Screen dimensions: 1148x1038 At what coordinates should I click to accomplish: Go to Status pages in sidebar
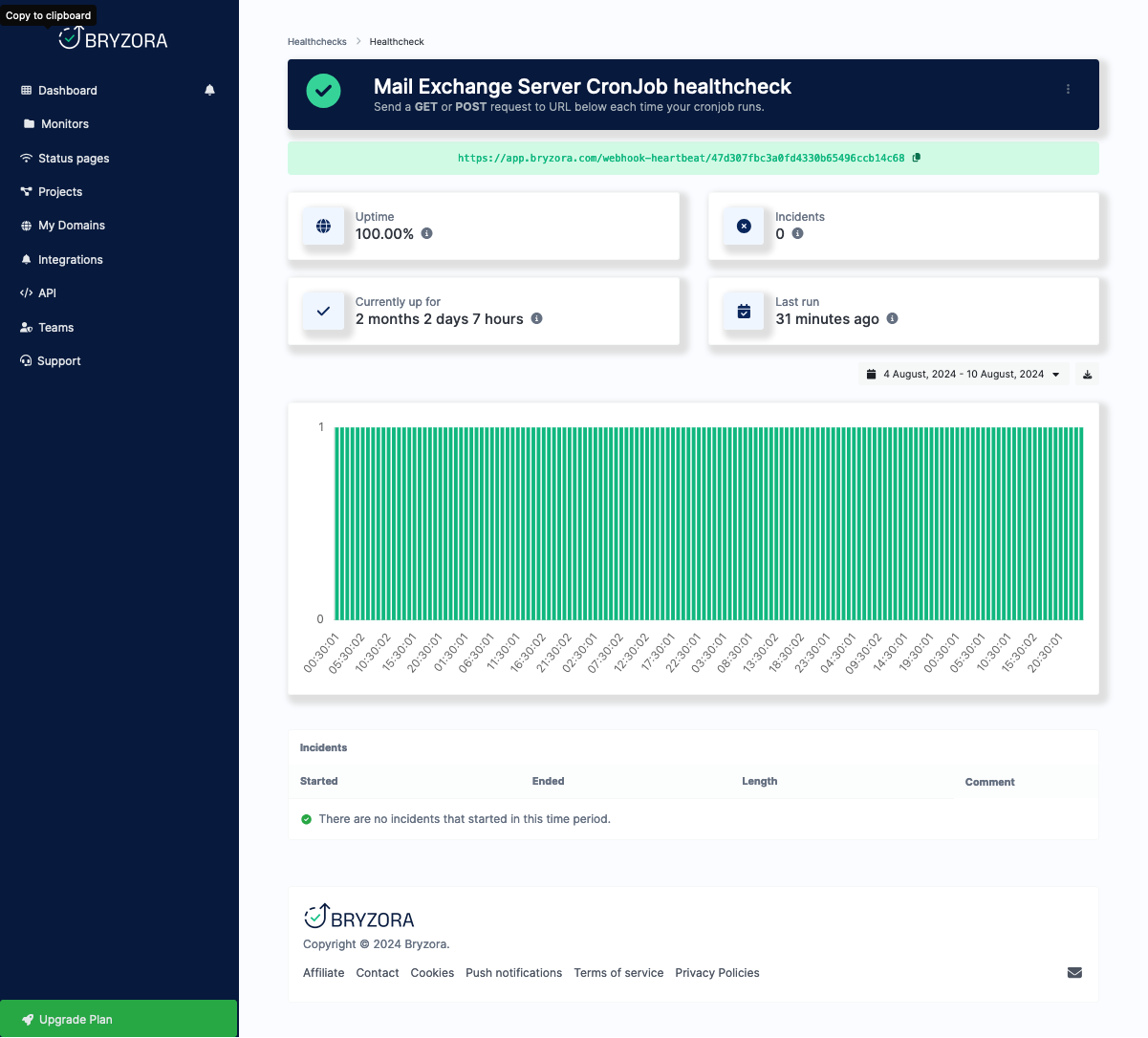[73, 159]
